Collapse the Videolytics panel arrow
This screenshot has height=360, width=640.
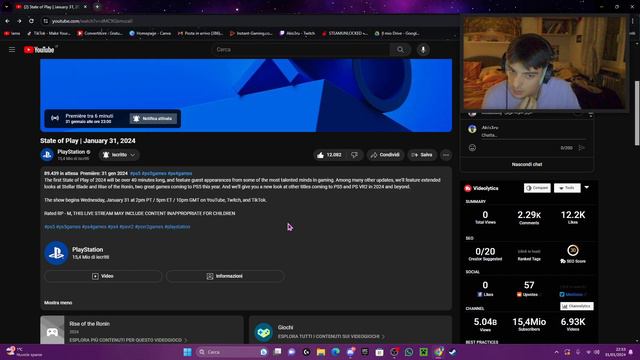coord(587,188)
